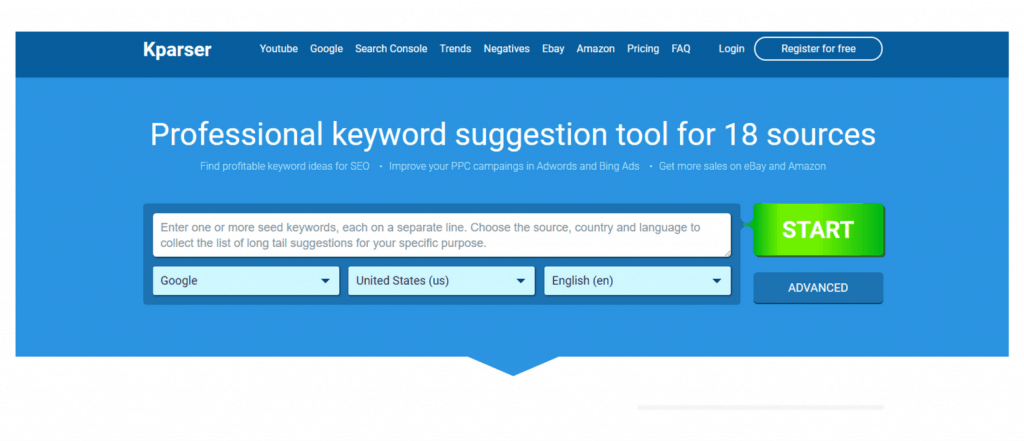This screenshot has height=441, width=1024.
Task: Click text 'Improve your PPC campaings in Adwords and Bing Ads'
Action: pyautogui.click(x=514, y=167)
